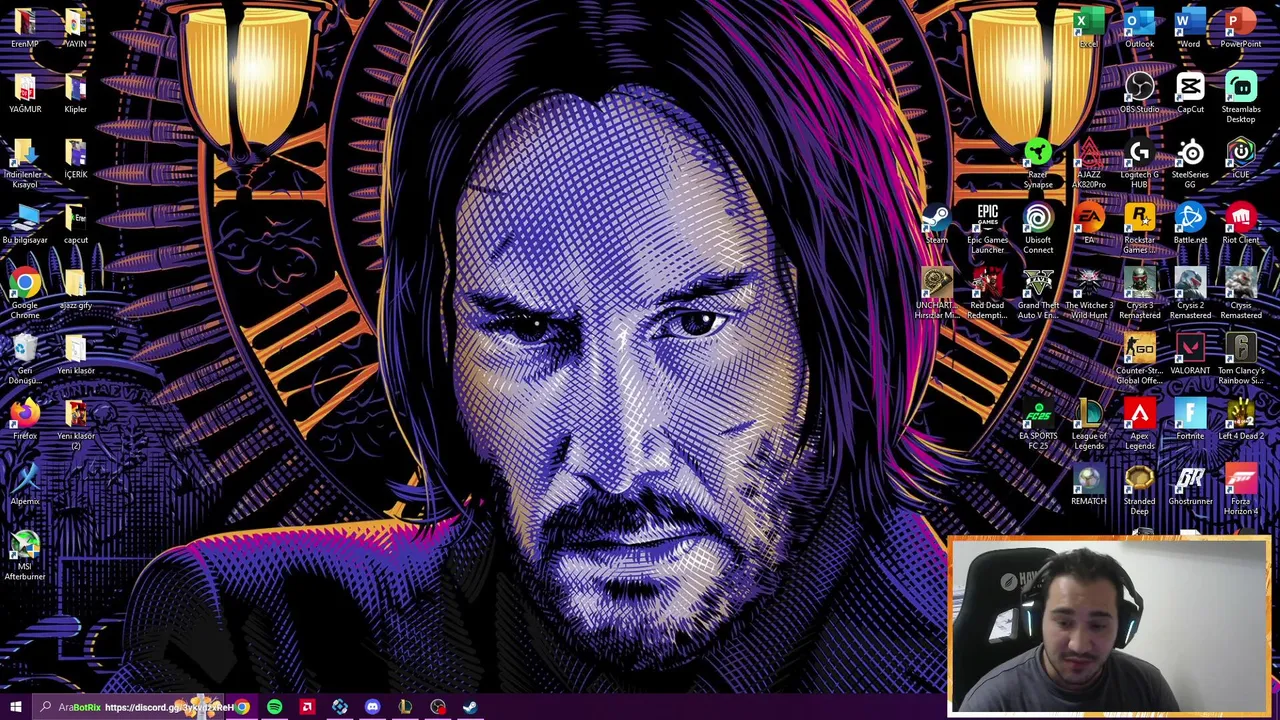The height and width of the screenshot is (720, 1280).
Task: Open the Firefox desktop shortcut
Action: click(25, 420)
